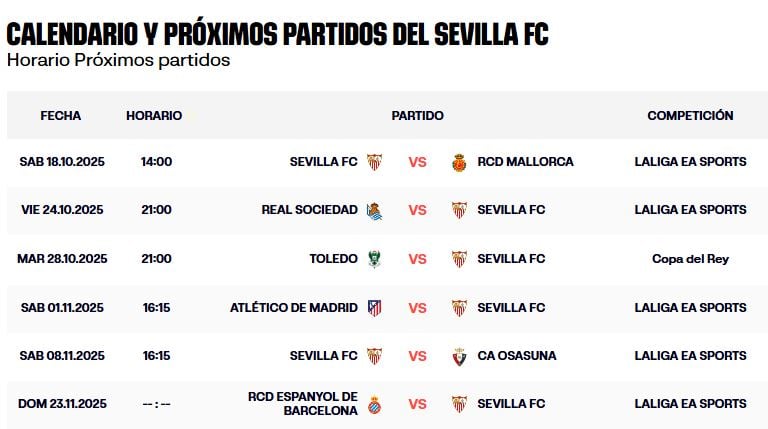Open the ATLÉTICO DE MADRID team link
Screen dimensions: 768x429
point(293,307)
